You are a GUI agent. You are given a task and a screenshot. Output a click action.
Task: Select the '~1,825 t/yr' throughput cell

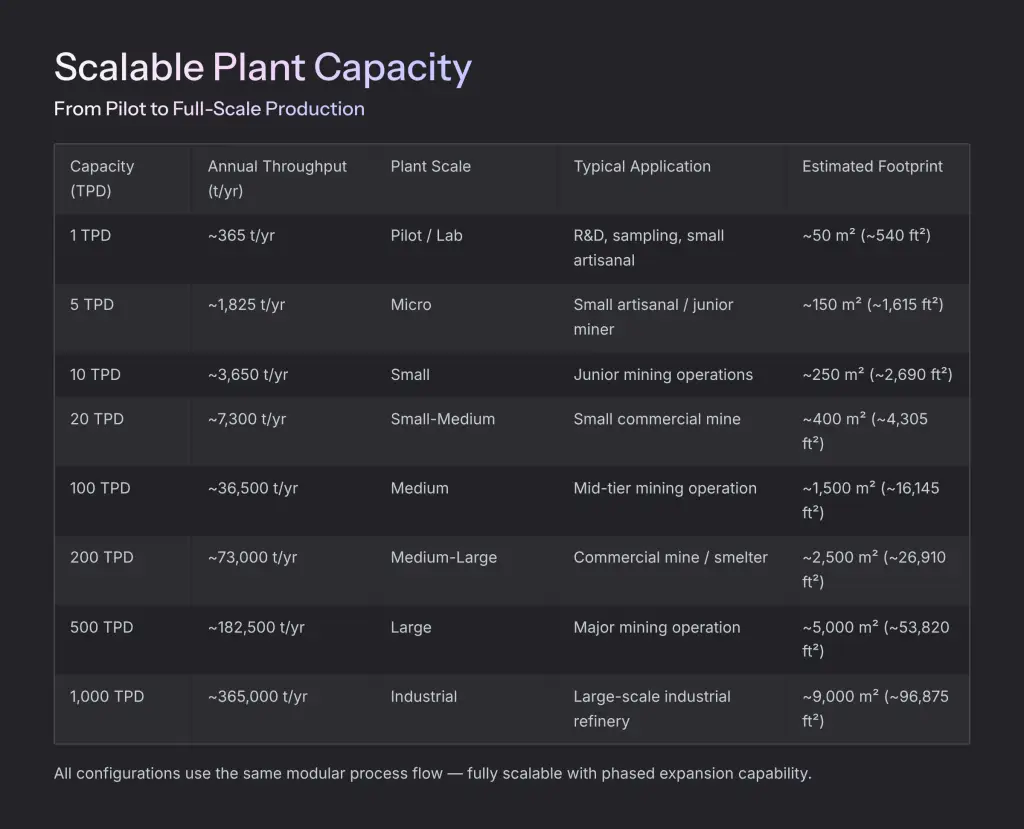coord(246,305)
